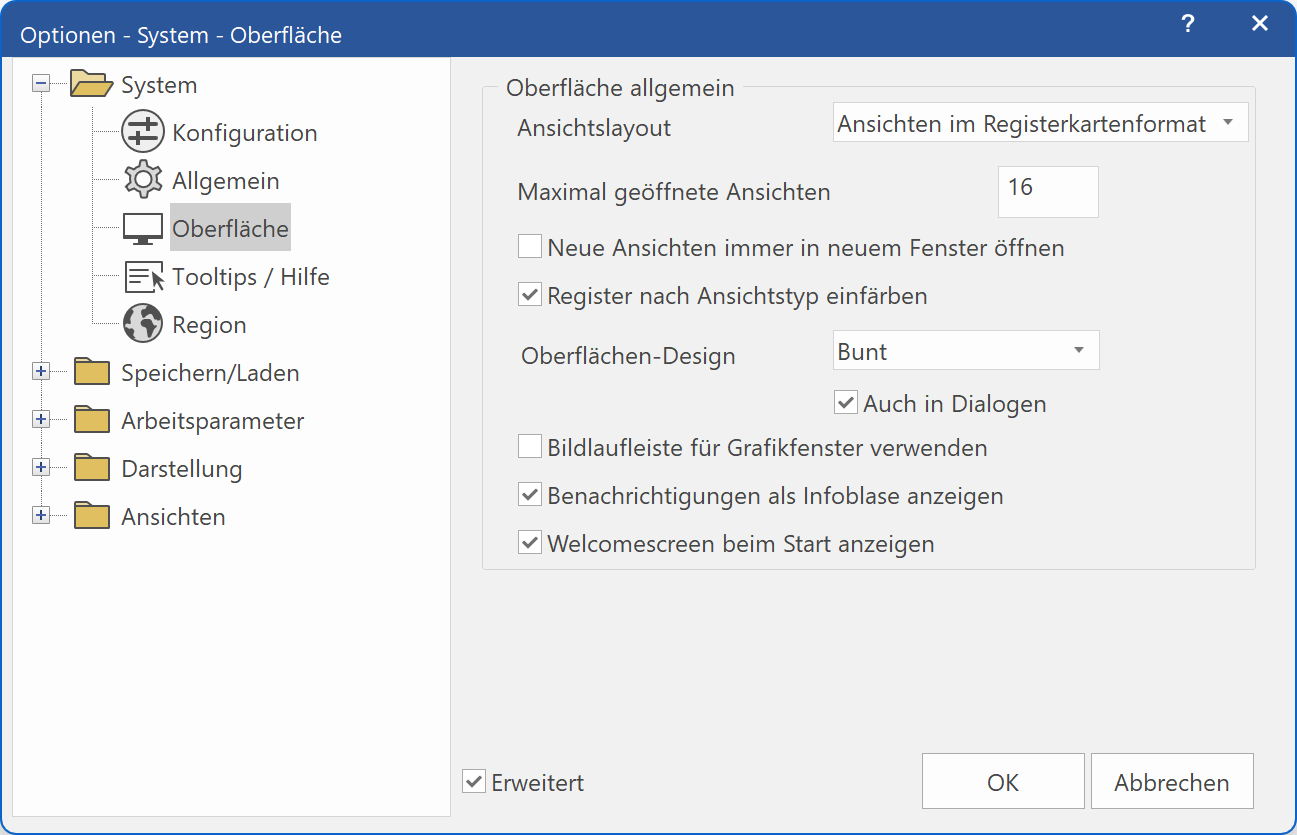Image resolution: width=1297 pixels, height=835 pixels.
Task: Click the OK button
Action: [1002, 781]
